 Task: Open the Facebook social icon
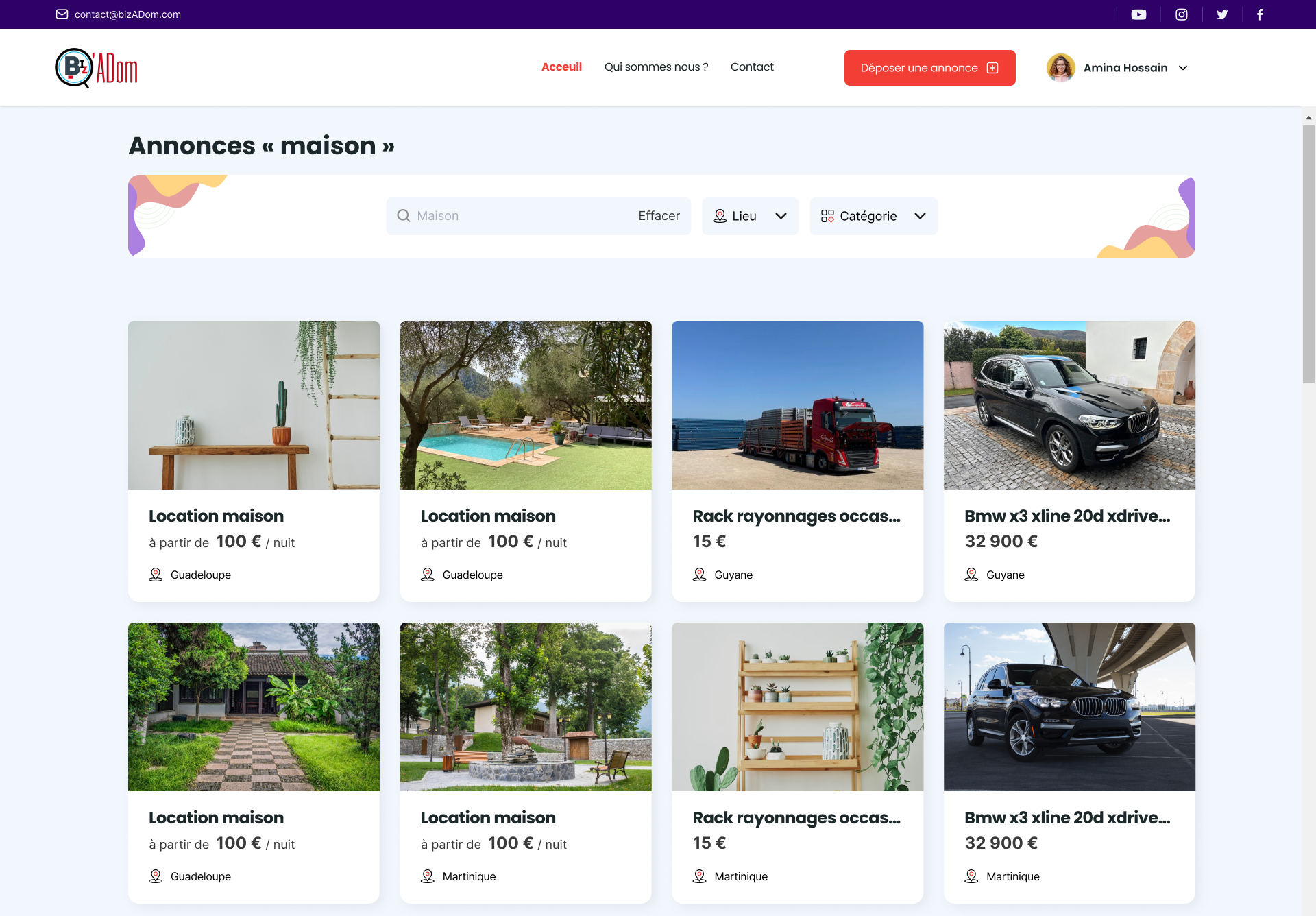[x=1260, y=14]
